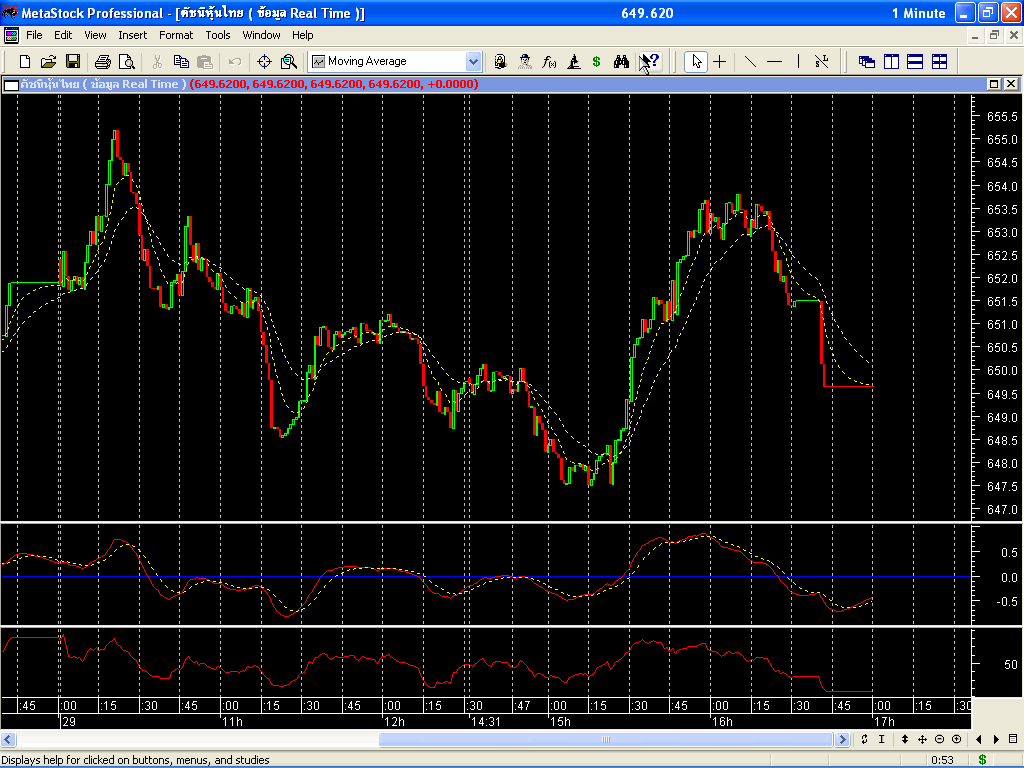Open the indicator dropdown list arrow
The image size is (1024, 768).
pyautogui.click(x=473, y=61)
